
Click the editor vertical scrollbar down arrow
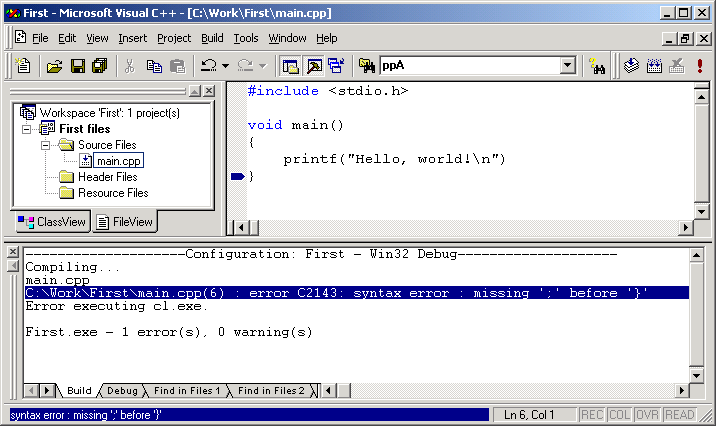tap(701, 211)
